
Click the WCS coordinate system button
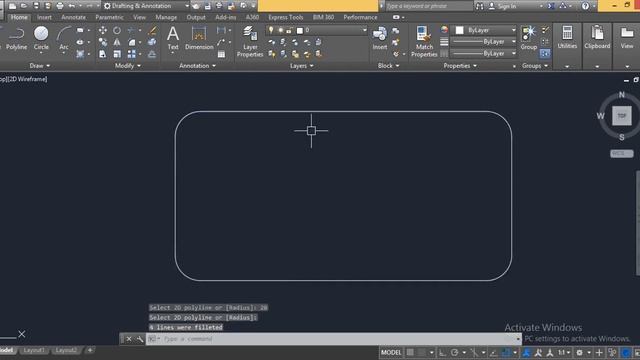(x=622, y=153)
